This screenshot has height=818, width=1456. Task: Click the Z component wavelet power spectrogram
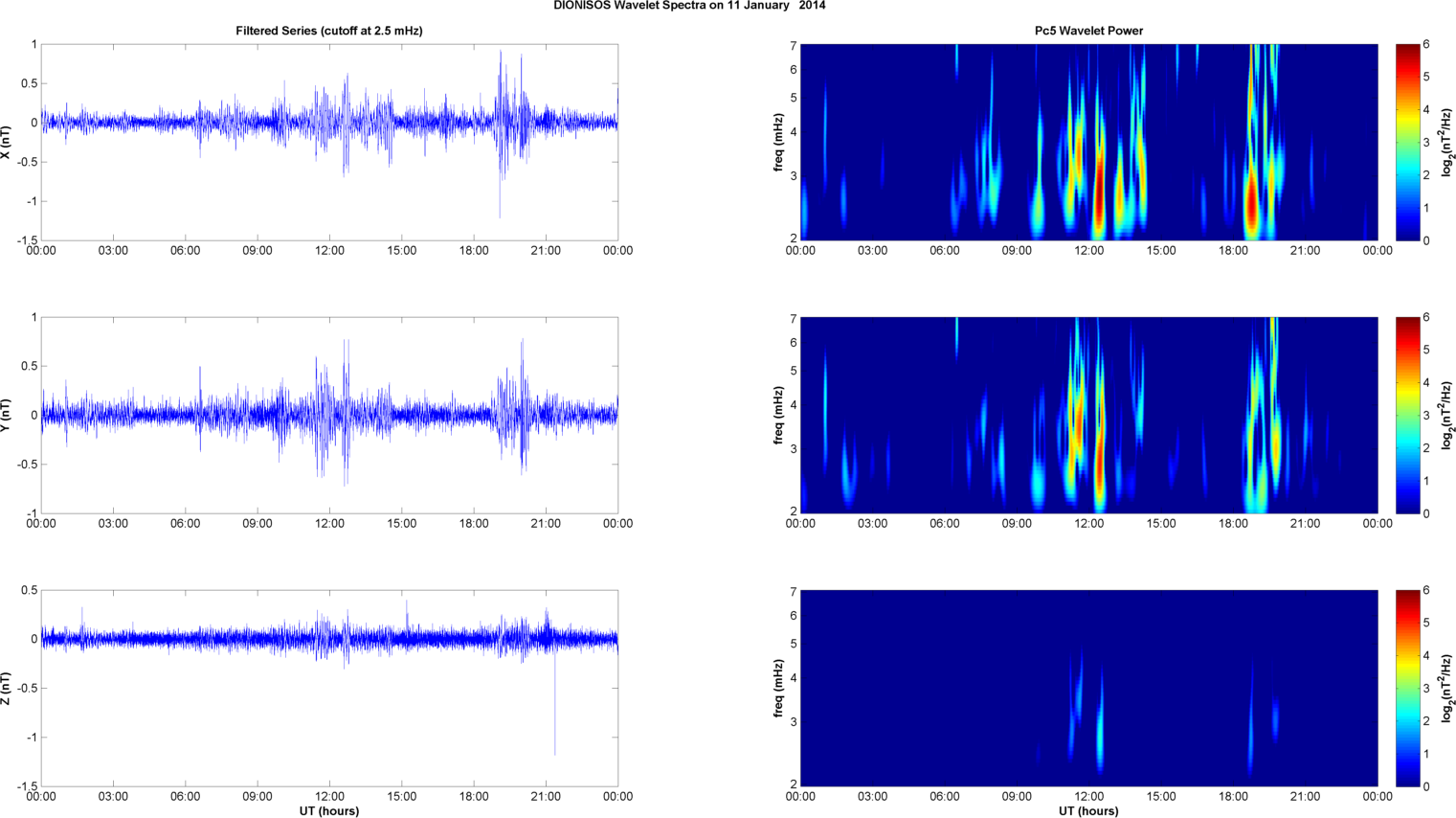click(1088, 689)
